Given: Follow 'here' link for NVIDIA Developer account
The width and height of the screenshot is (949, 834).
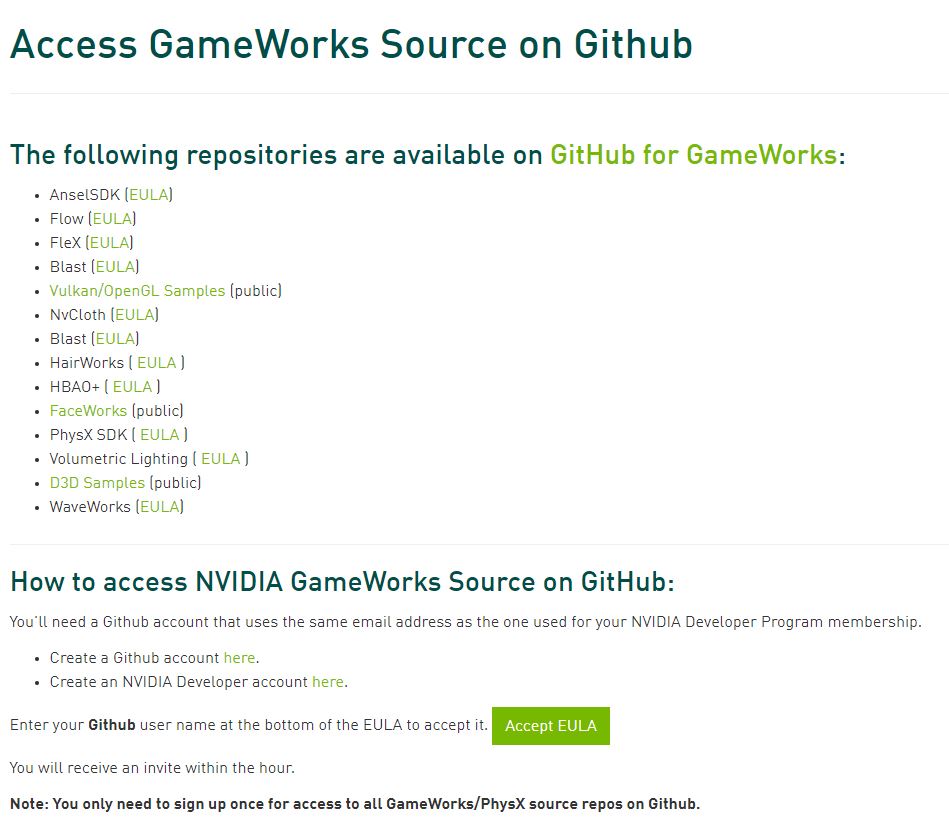Looking at the screenshot, I should [328, 682].
